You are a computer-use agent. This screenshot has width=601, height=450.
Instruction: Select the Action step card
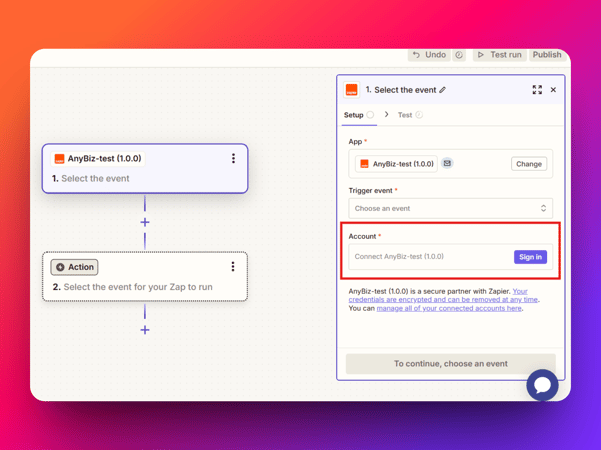tap(145, 276)
